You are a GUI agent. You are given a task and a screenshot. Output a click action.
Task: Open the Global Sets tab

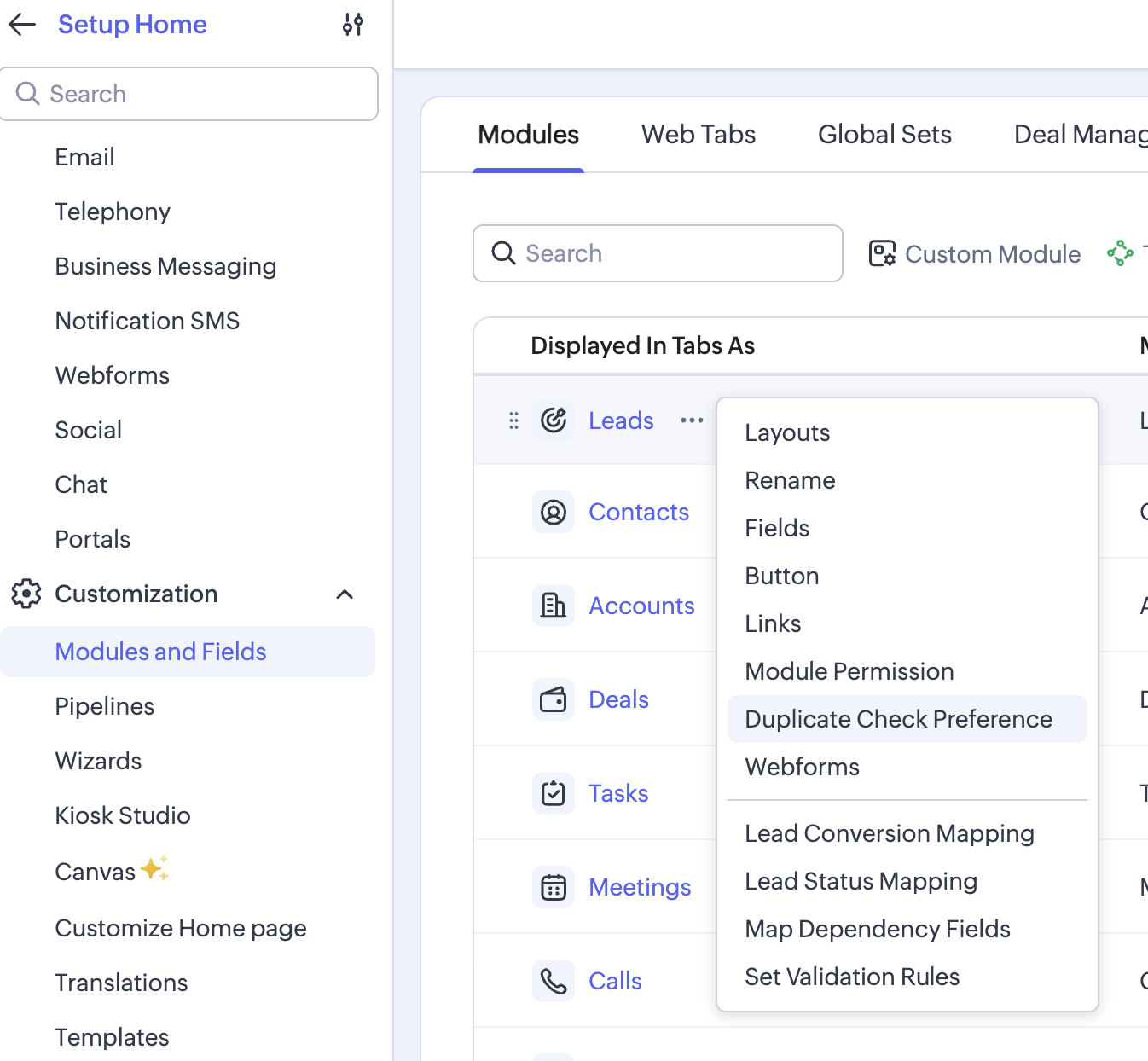tap(884, 135)
